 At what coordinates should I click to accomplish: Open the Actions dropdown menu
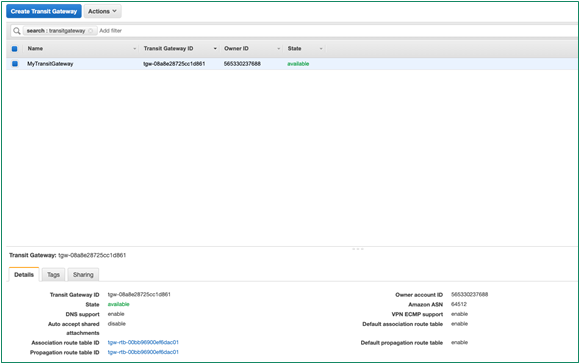click(x=102, y=11)
